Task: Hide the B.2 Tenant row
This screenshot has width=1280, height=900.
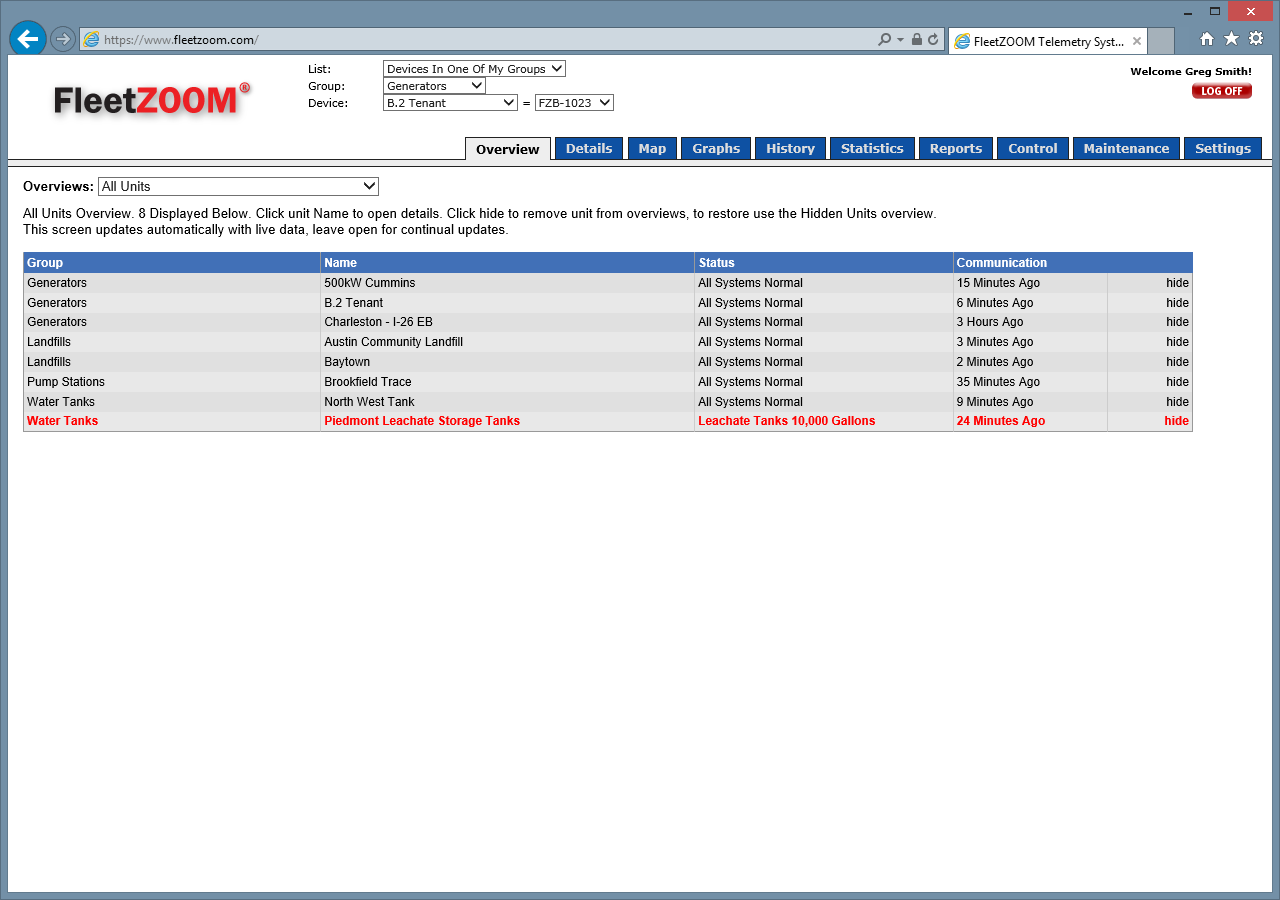Action: [x=1177, y=303]
